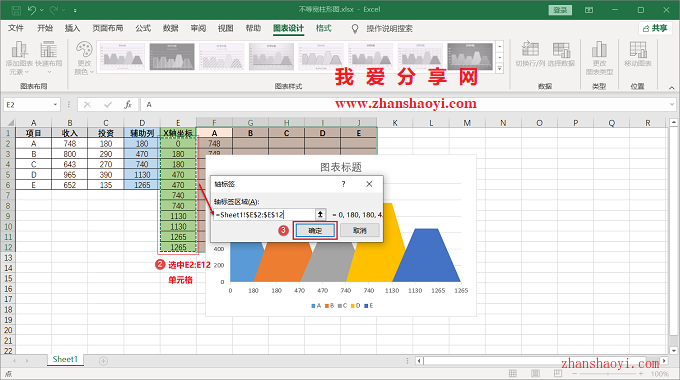
Task: Switch to the 审阅 ribbon tab
Action: click(x=198, y=28)
